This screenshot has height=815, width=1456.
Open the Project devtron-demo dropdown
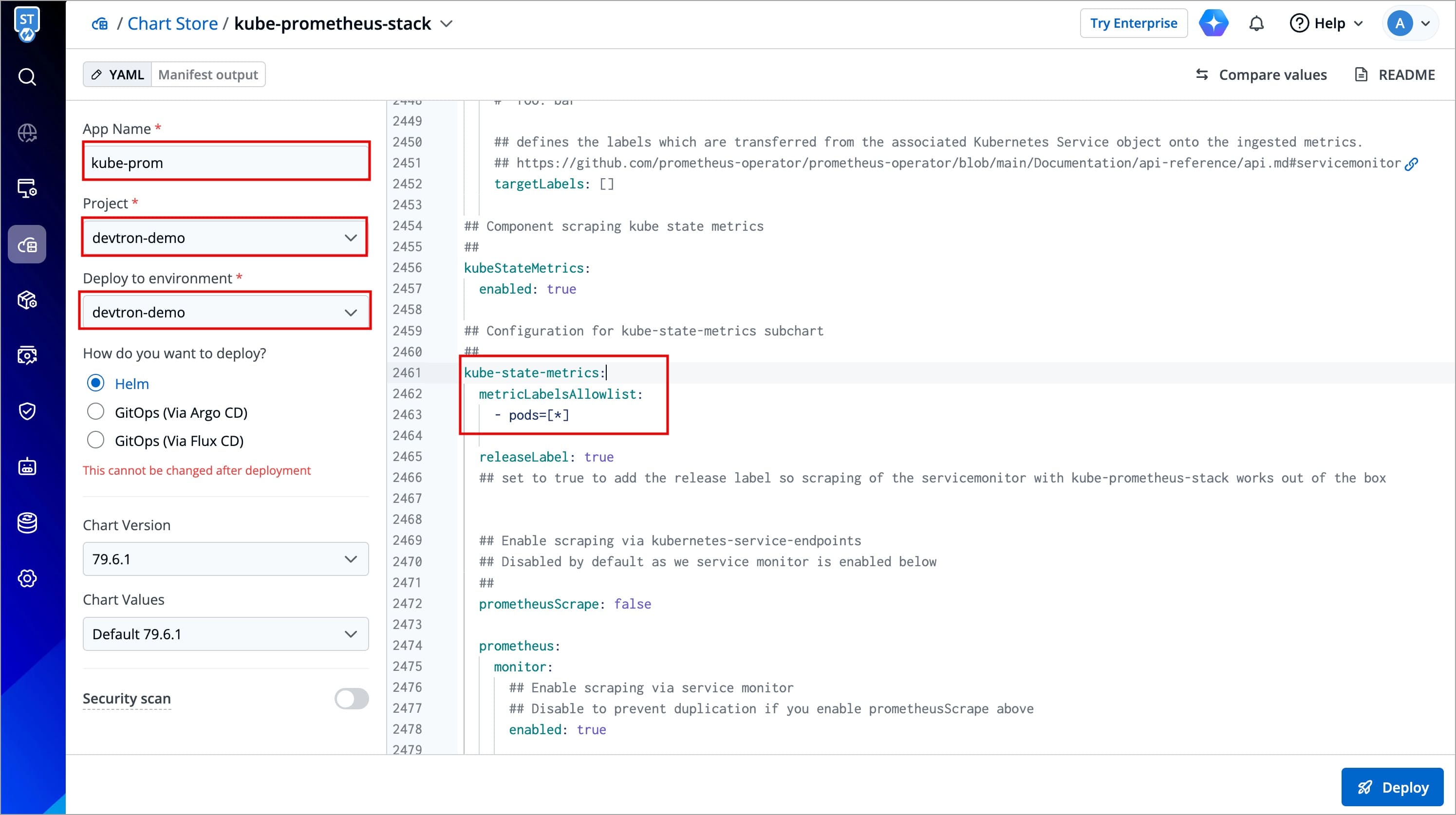point(225,238)
